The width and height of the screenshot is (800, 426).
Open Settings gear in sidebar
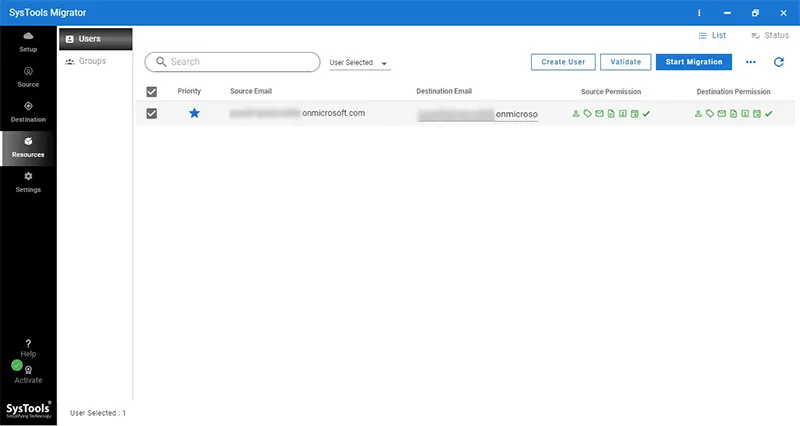28,176
